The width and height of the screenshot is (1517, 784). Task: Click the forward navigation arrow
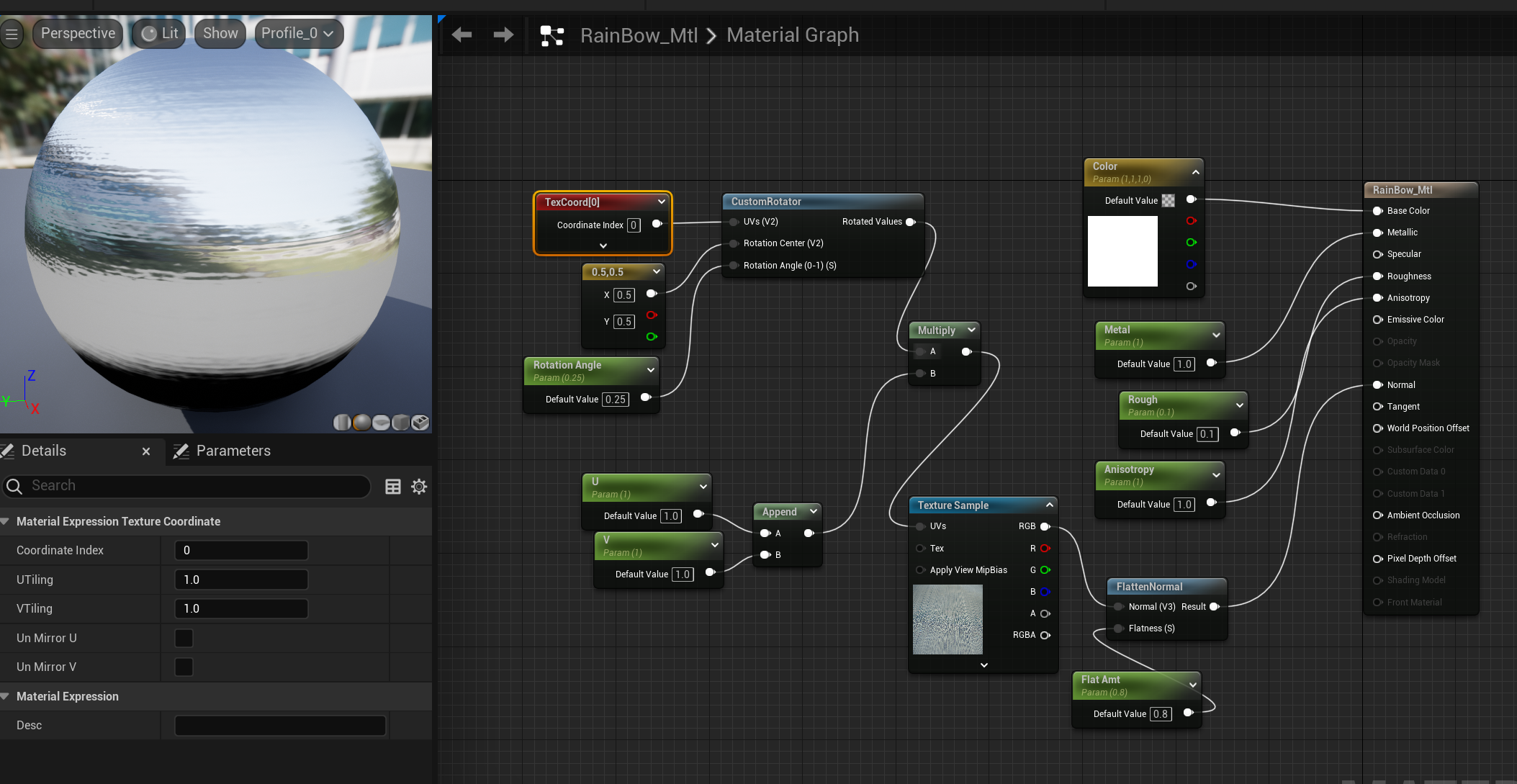click(503, 35)
